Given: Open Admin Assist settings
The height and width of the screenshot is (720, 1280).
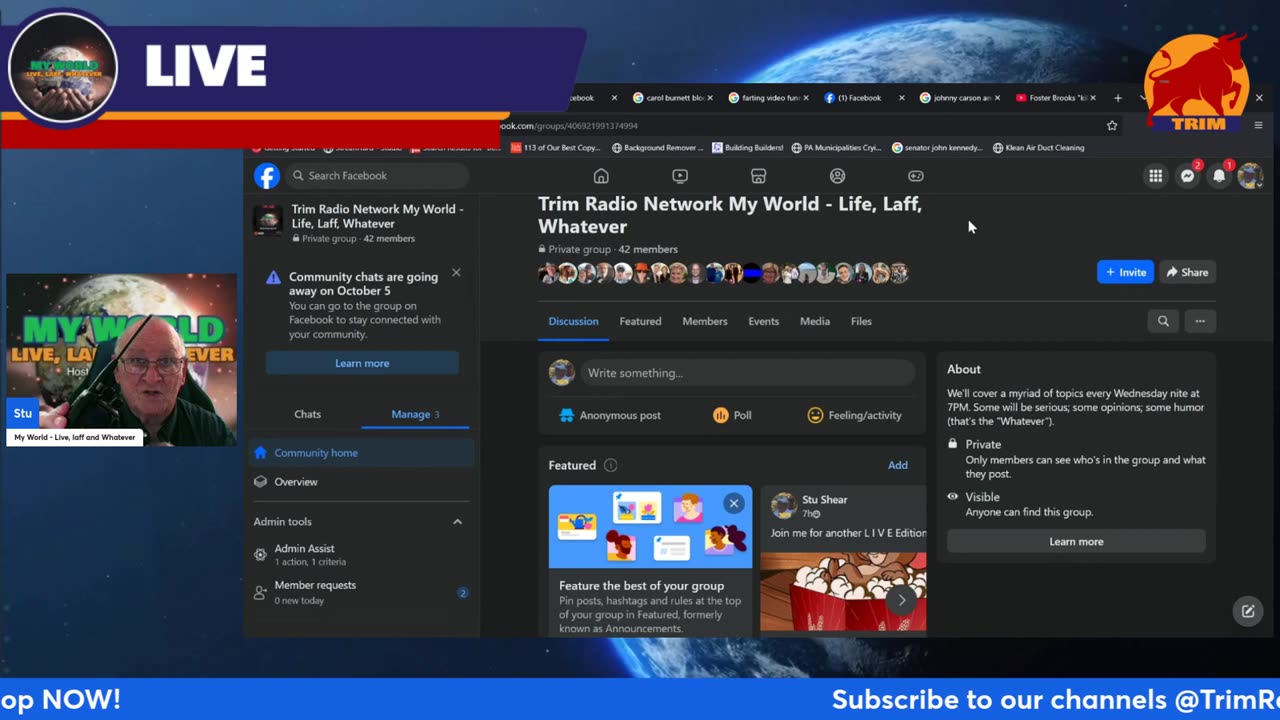Looking at the screenshot, I should pos(362,554).
